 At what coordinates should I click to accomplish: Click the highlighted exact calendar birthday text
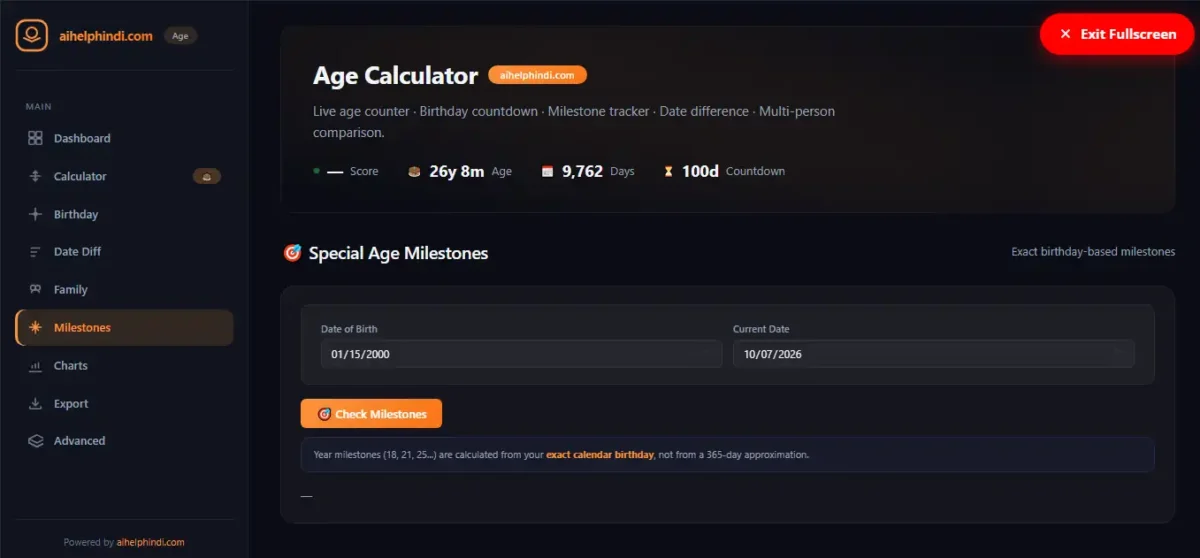click(x=600, y=454)
